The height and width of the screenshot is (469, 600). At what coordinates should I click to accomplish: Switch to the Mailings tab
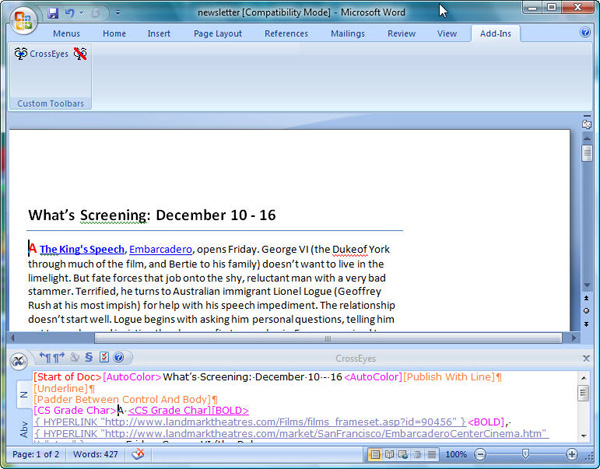[348, 34]
